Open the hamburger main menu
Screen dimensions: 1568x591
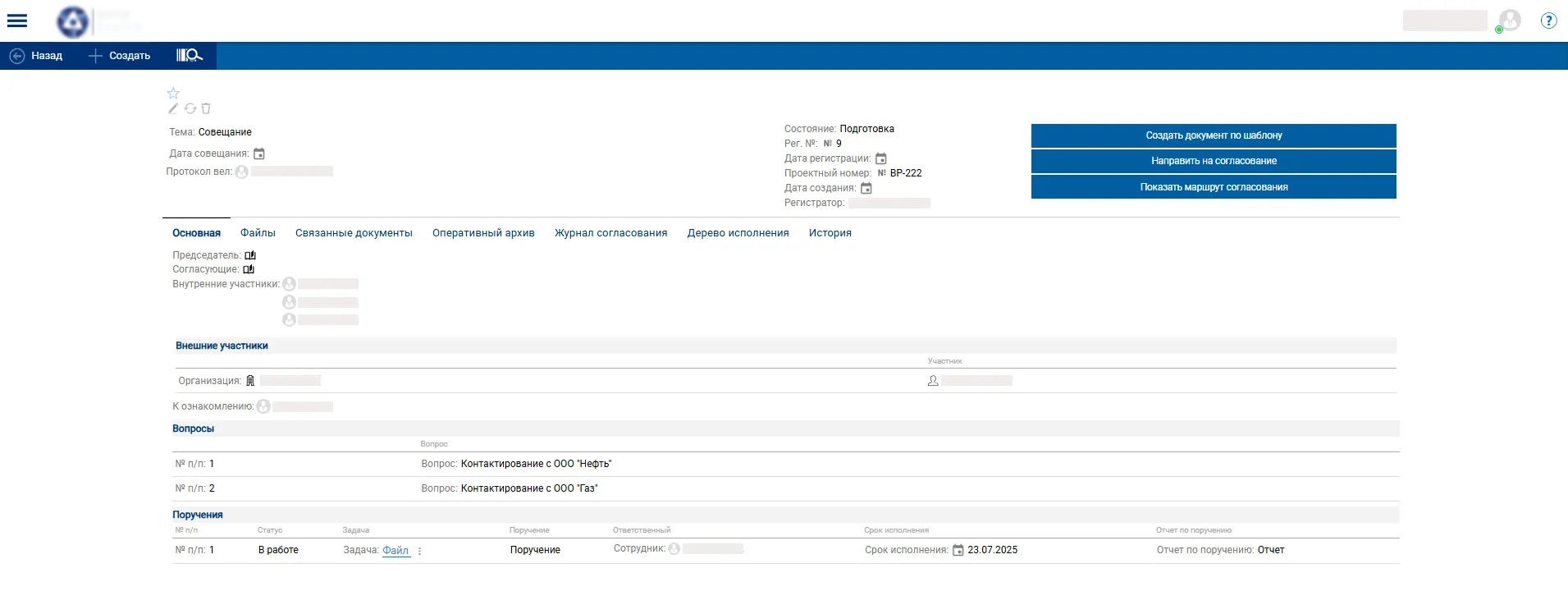(17, 21)
